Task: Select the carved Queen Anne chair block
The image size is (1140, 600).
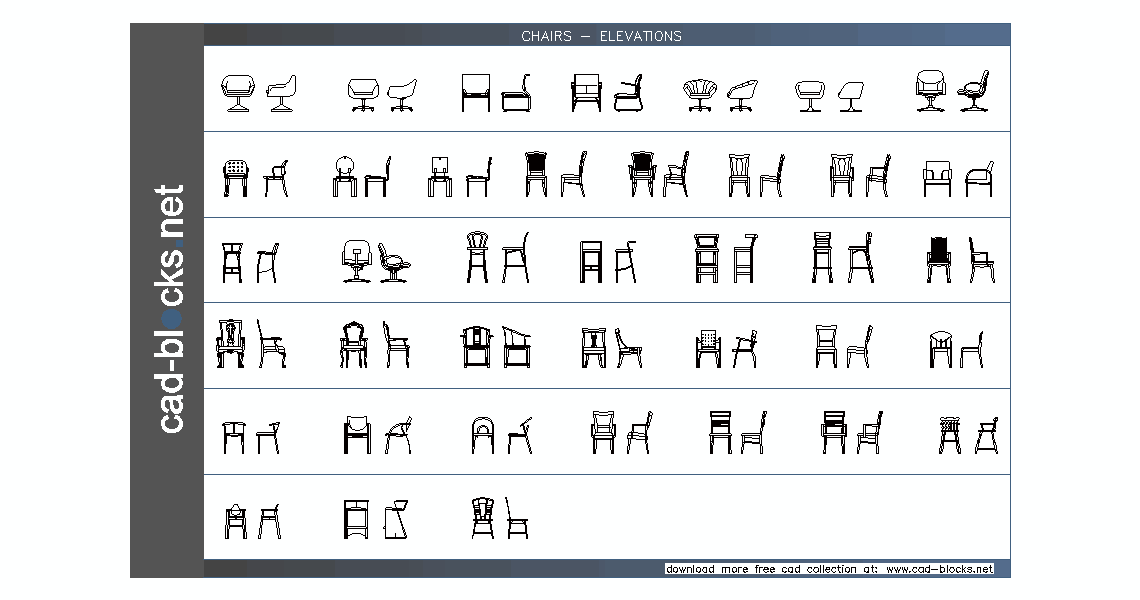Action: click(355, 345)
